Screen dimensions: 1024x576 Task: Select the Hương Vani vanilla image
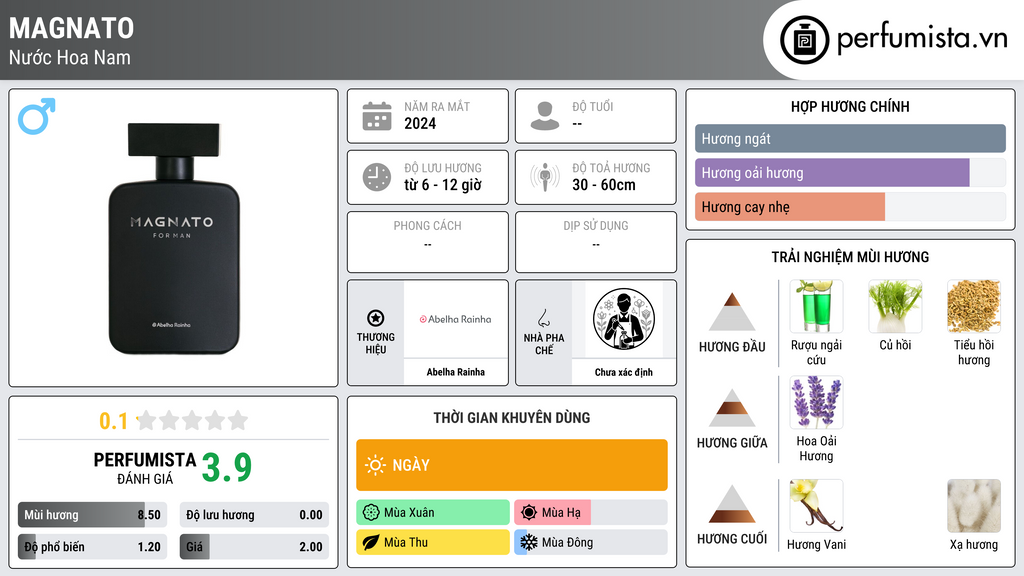[816, 506]
